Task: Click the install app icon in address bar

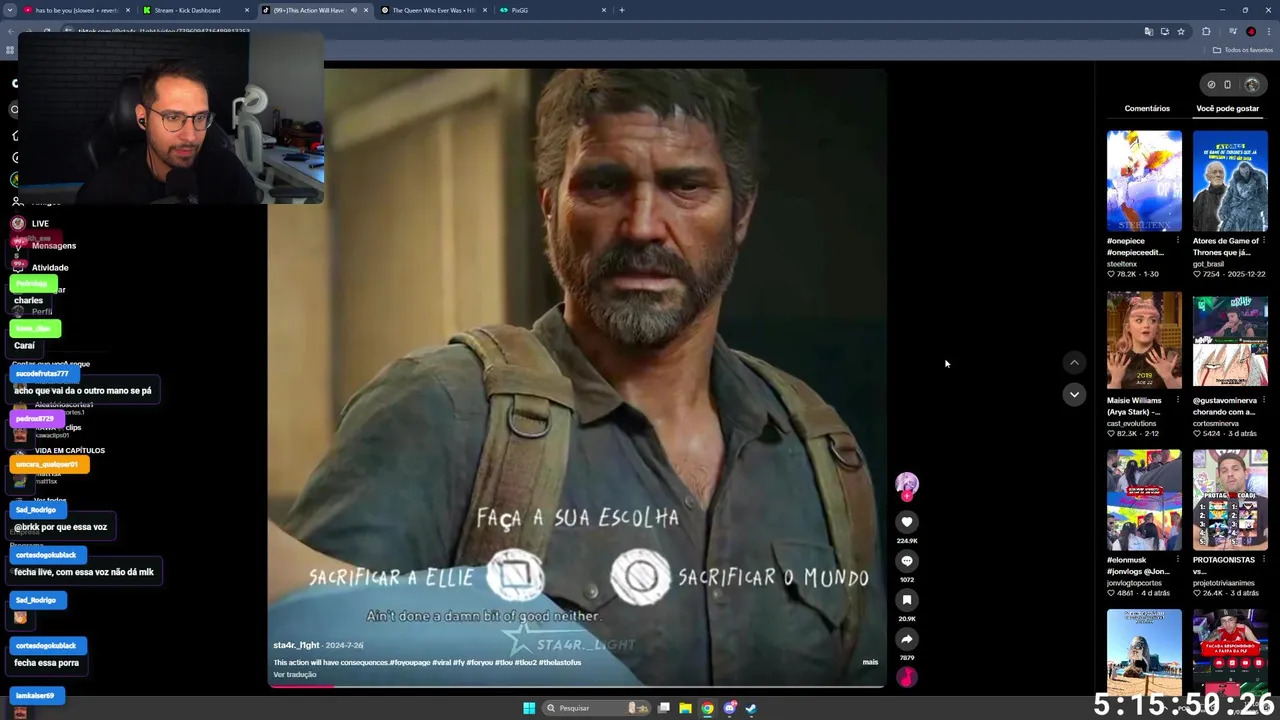Action: coord(1164,31)
